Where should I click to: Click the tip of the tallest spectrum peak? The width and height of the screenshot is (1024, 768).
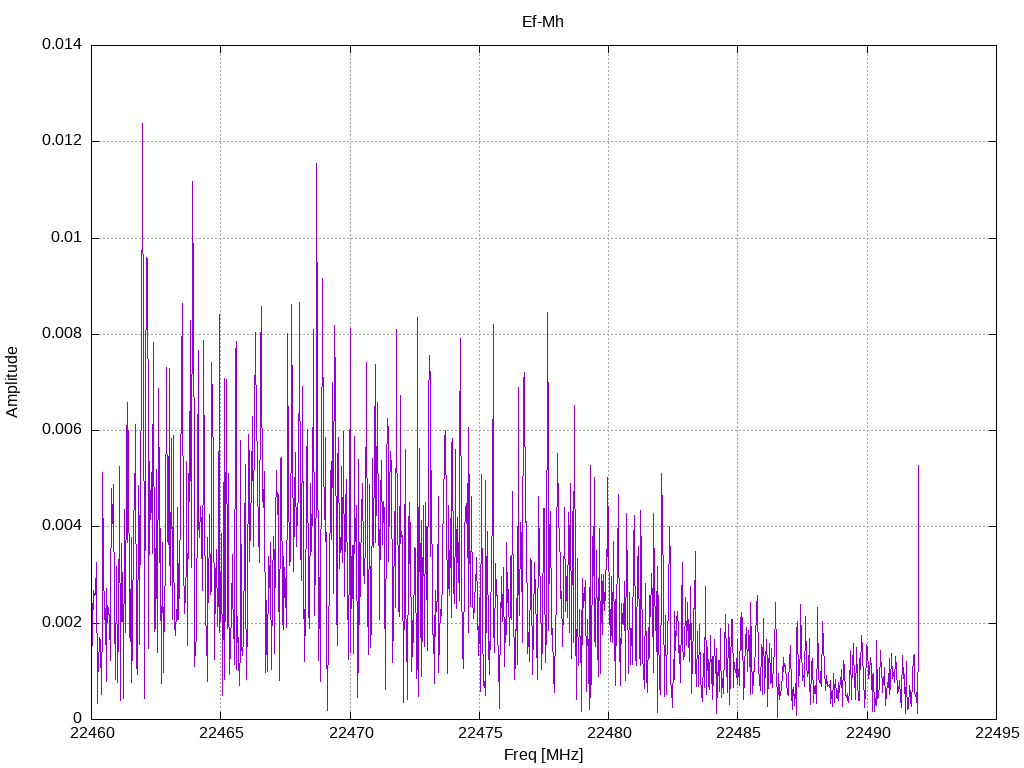142,124
